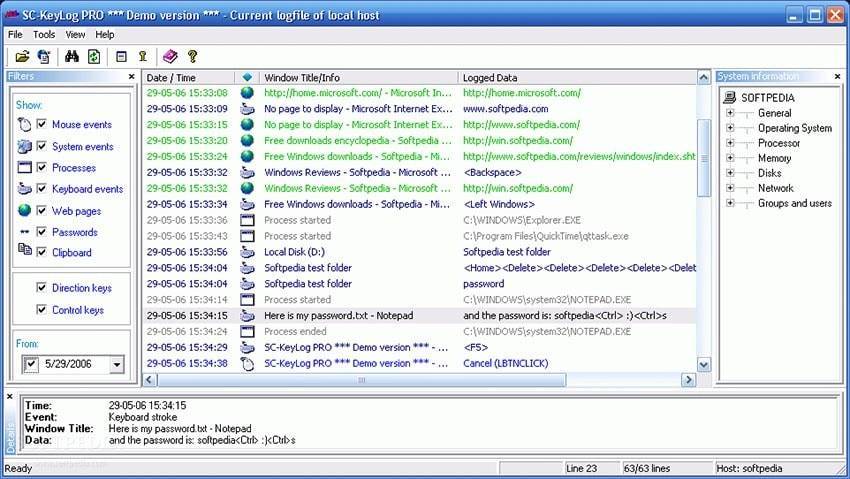Expand the Network tree node
The image size is (850, 479).
pos(730,188)
